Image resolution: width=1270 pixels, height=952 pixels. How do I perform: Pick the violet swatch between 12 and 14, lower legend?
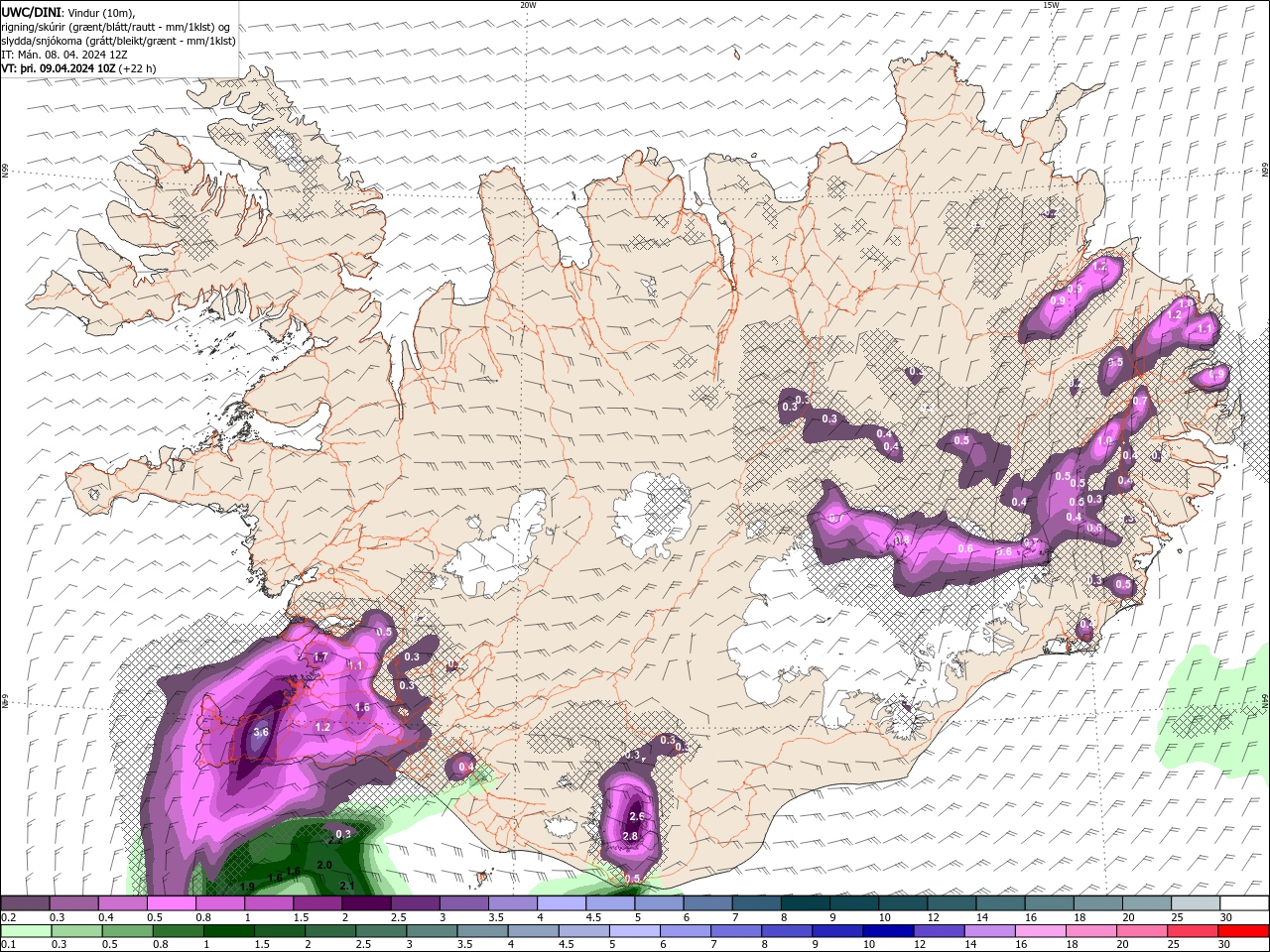938,931
